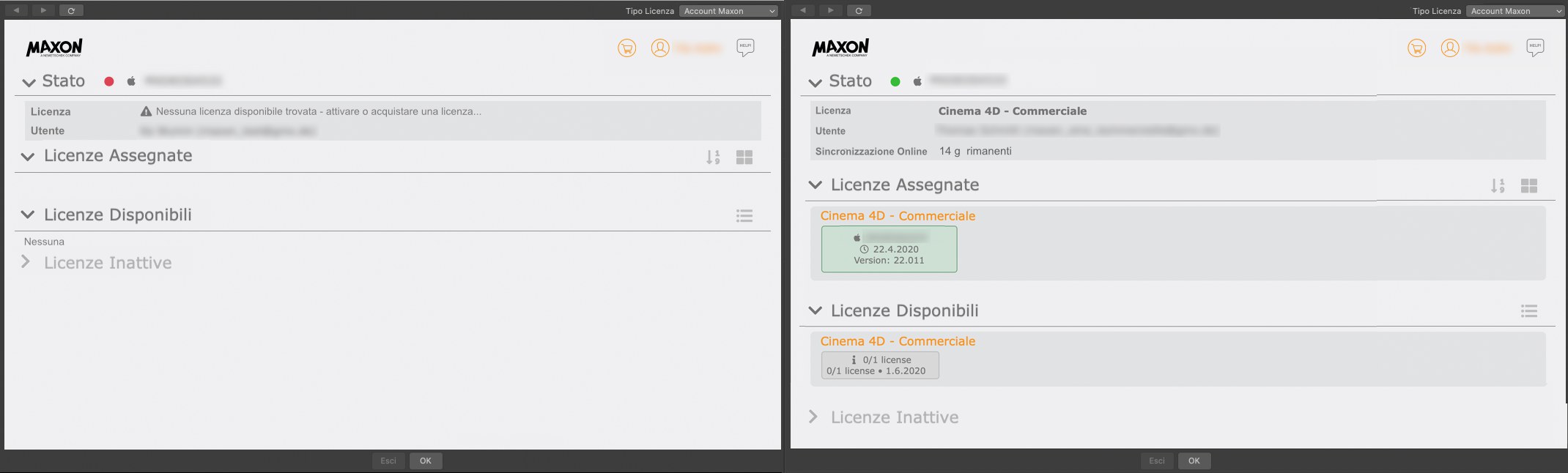Click the list view icon beside Licenze Disponibili, red-status window

point(744,215)
